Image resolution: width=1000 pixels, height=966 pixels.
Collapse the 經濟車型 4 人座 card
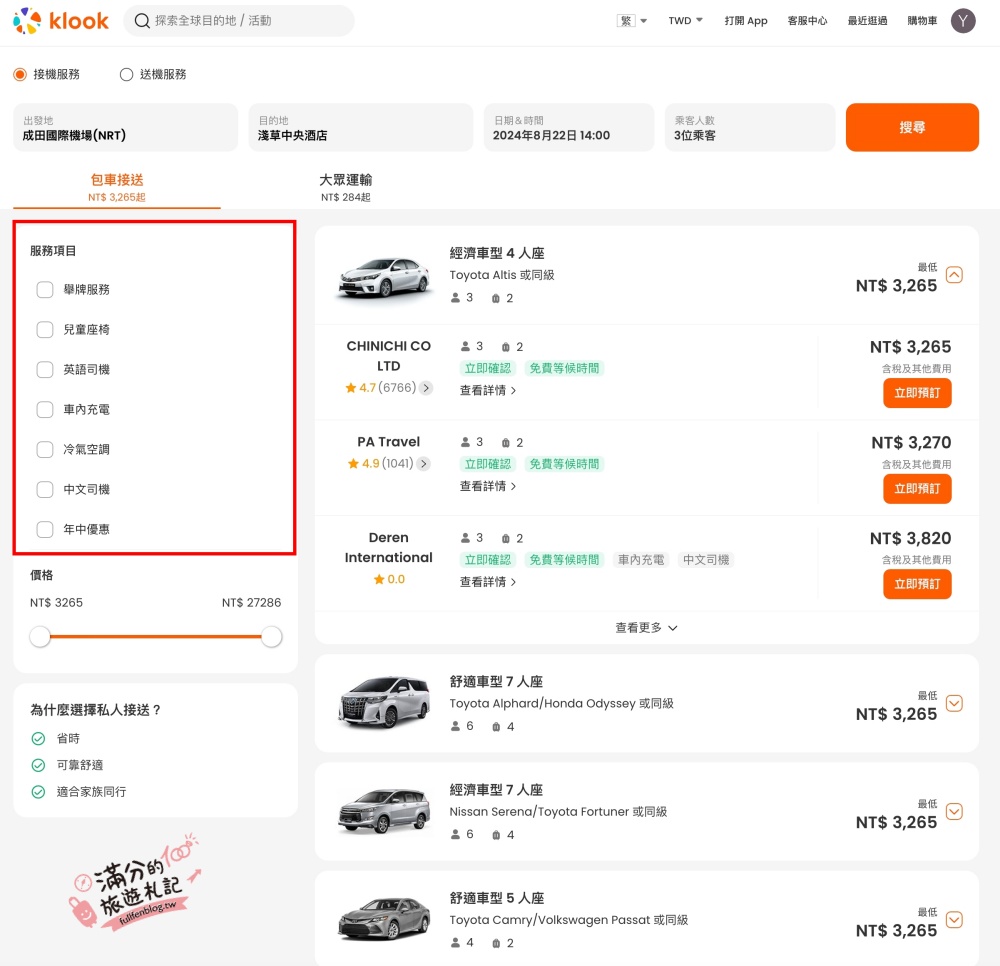954,275
